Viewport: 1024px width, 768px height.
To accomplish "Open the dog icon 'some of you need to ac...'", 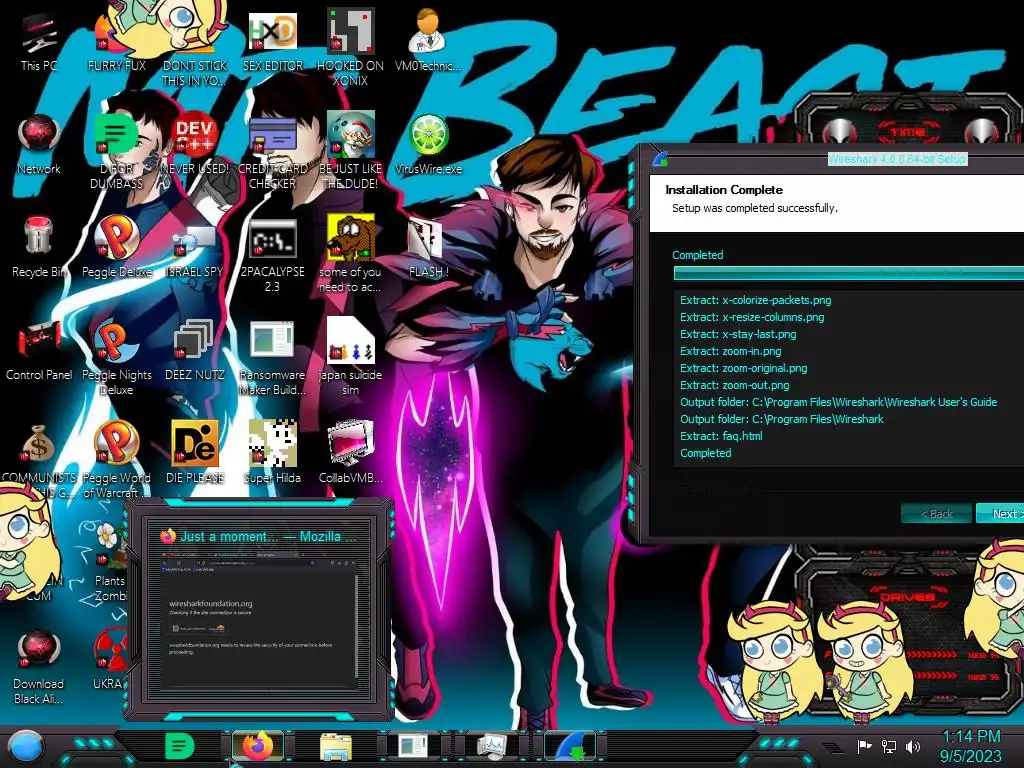I will point(351,255).
